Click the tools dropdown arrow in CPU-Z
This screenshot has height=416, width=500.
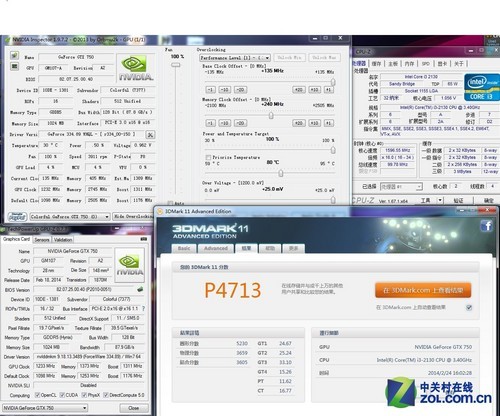coord(440,200)
